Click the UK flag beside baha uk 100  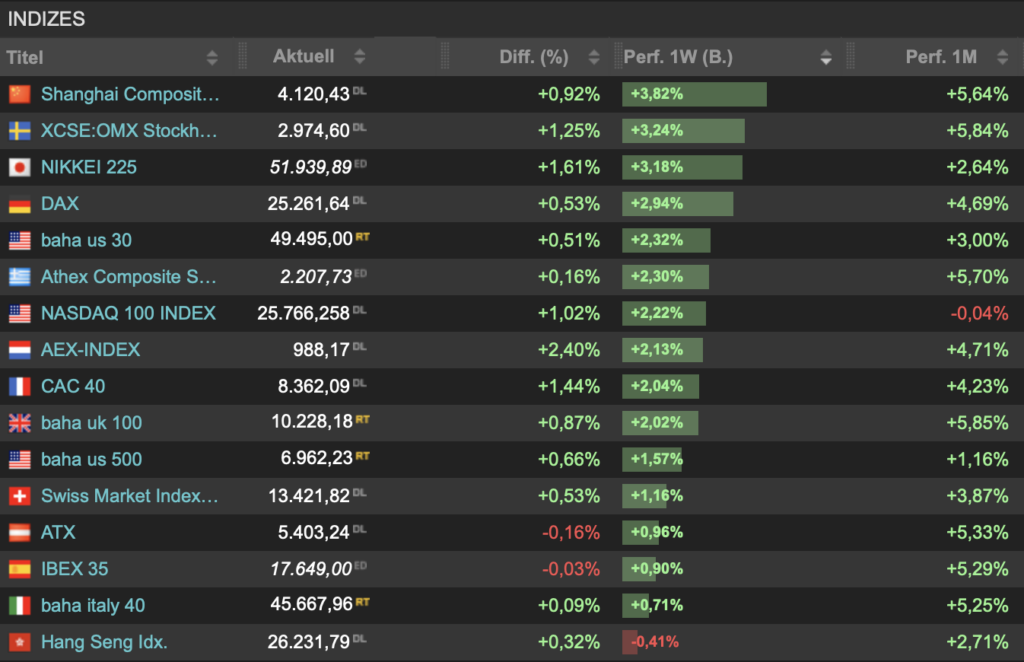(x=19, y=423)
